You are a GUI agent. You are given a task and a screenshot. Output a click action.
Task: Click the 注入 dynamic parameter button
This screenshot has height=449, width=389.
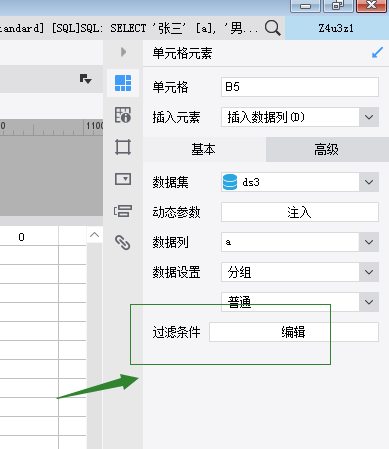300,212
